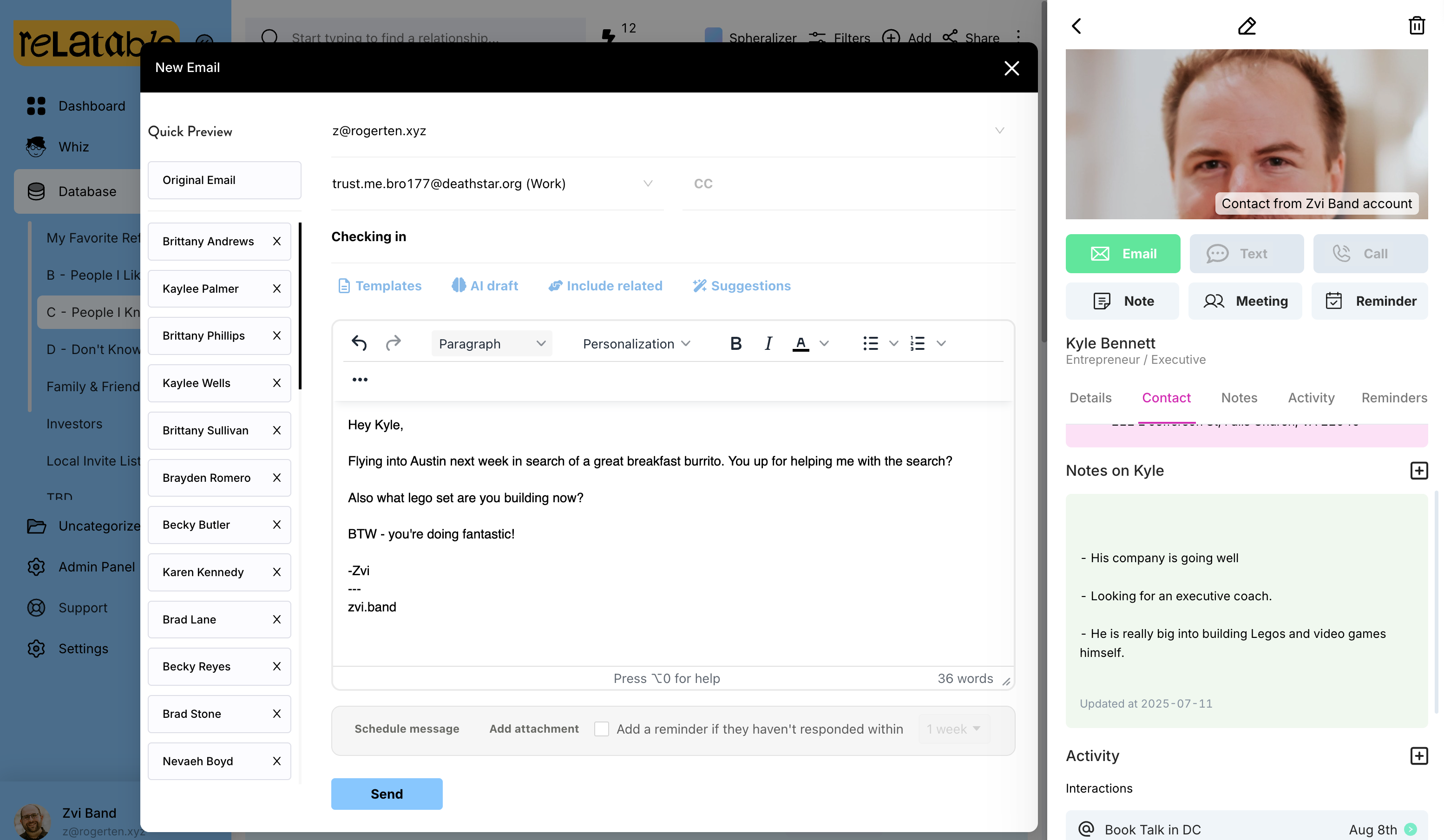This screenshot has height=840, width=1444.
Task: Switch to the Details tab
Action: tap(1090, 397)
